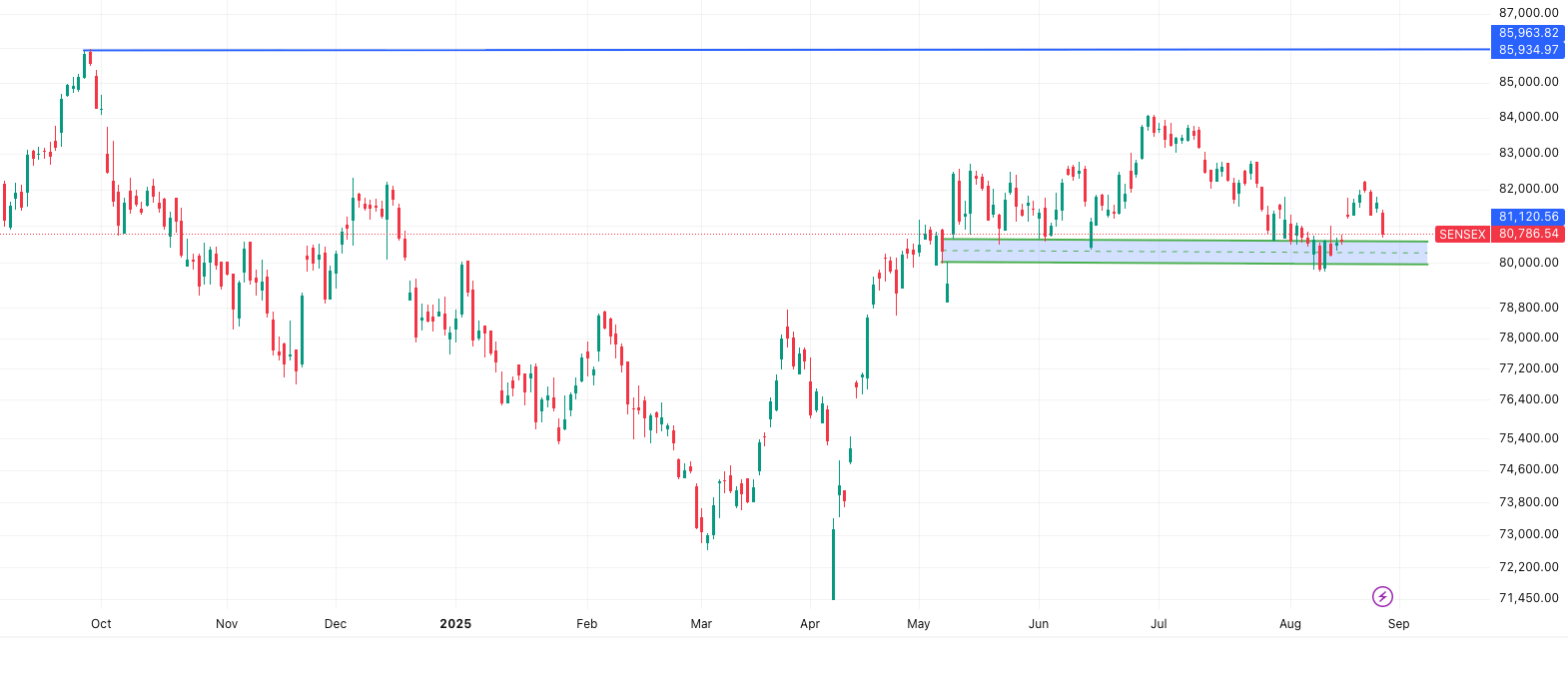Click the Sep label on time axis
Viewport: 1568px width, 675px height.
click(1398, 624)
